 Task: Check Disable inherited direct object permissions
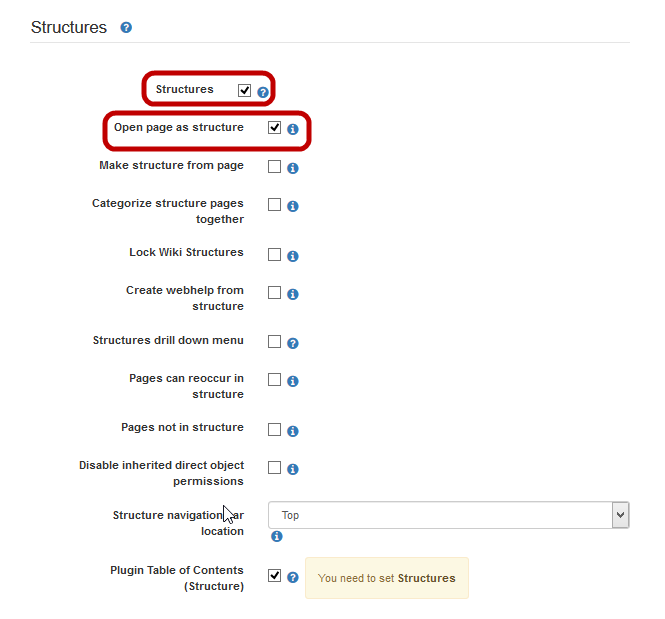275,467
